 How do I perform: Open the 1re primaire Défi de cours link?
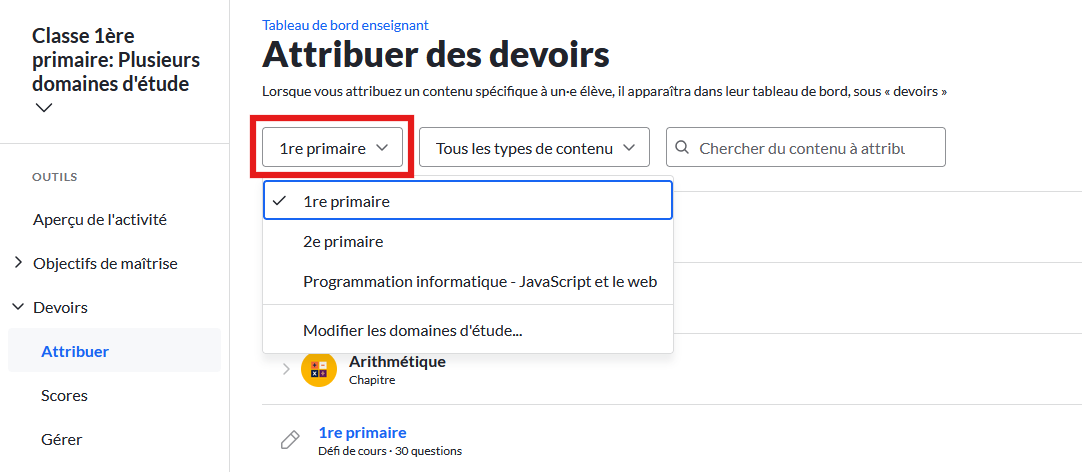362,433
